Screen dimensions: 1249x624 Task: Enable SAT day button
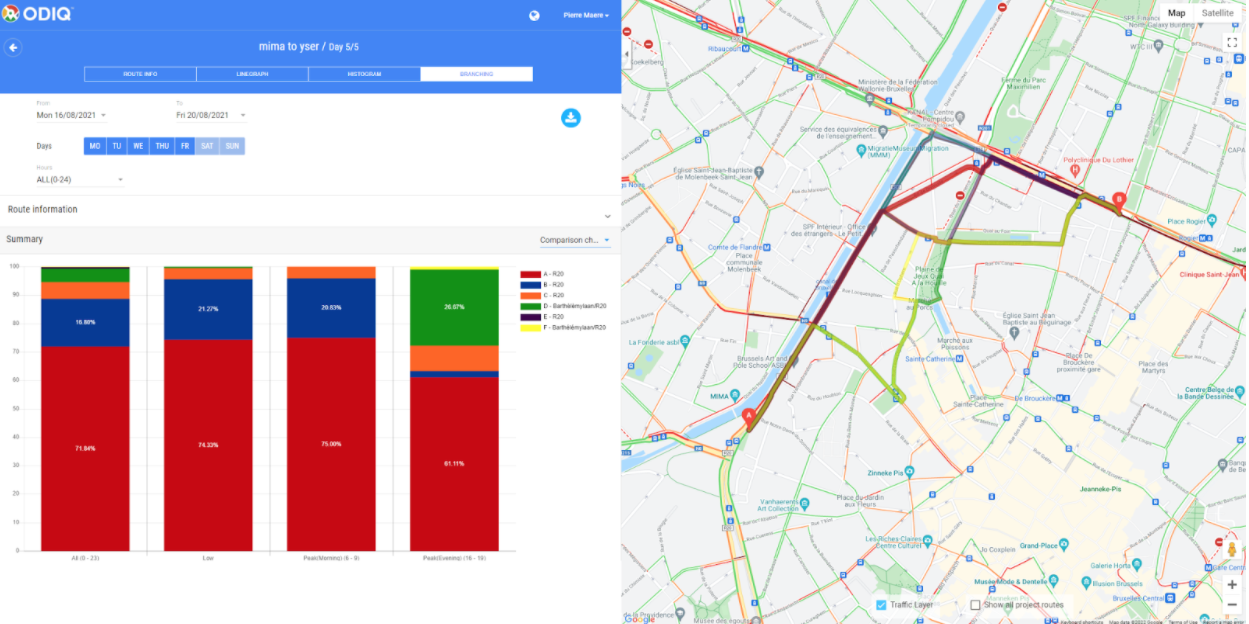pos(208,146)
